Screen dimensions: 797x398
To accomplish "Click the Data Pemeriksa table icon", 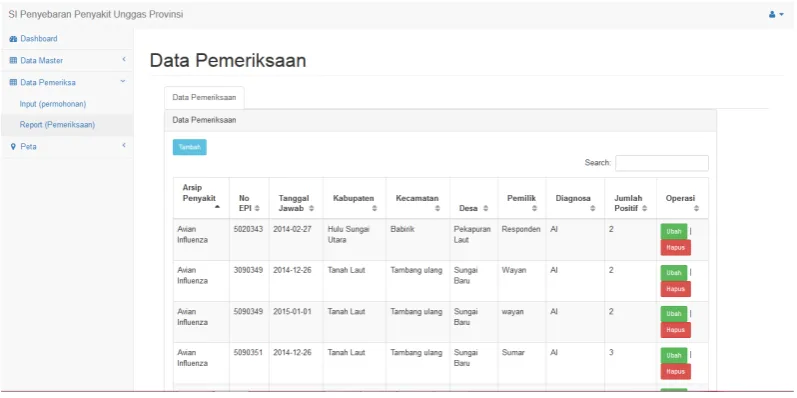I will coord(13,82).
